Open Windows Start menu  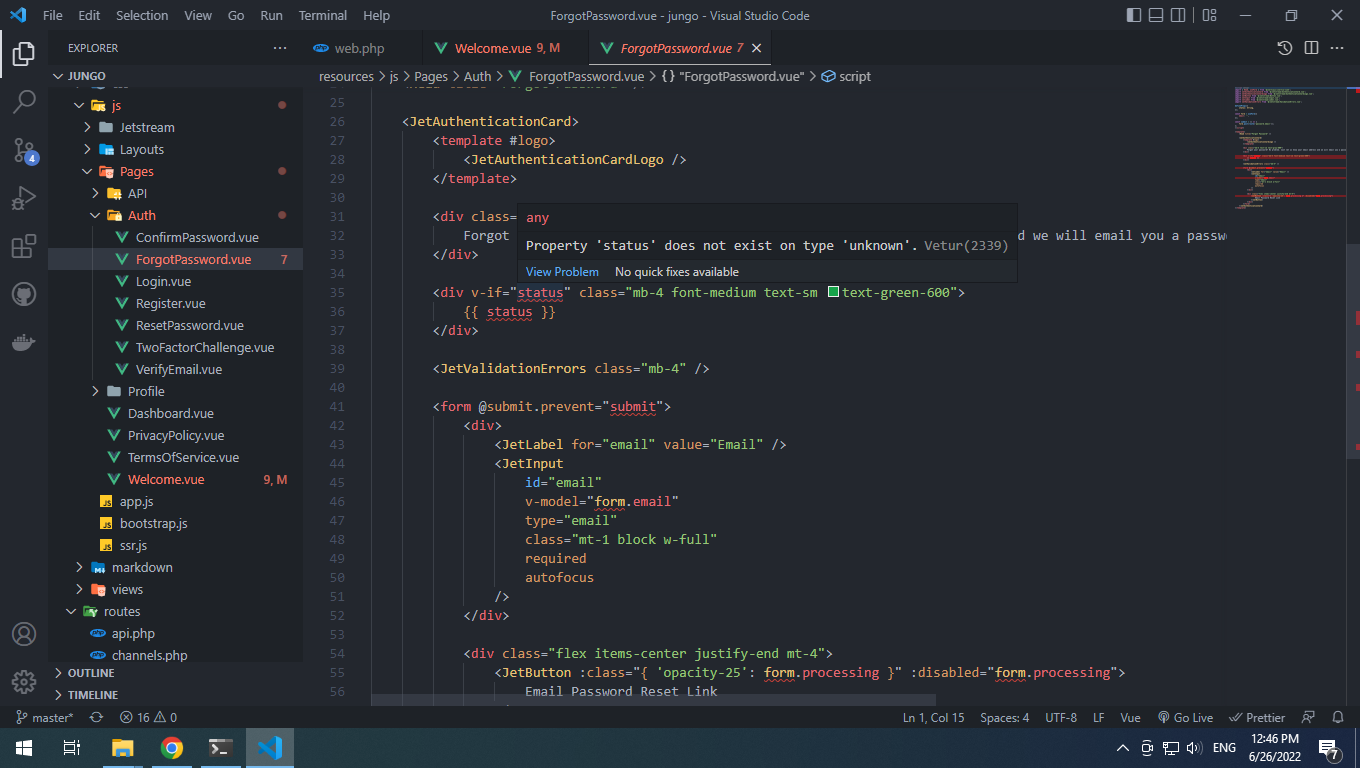(x=24, y=747)
